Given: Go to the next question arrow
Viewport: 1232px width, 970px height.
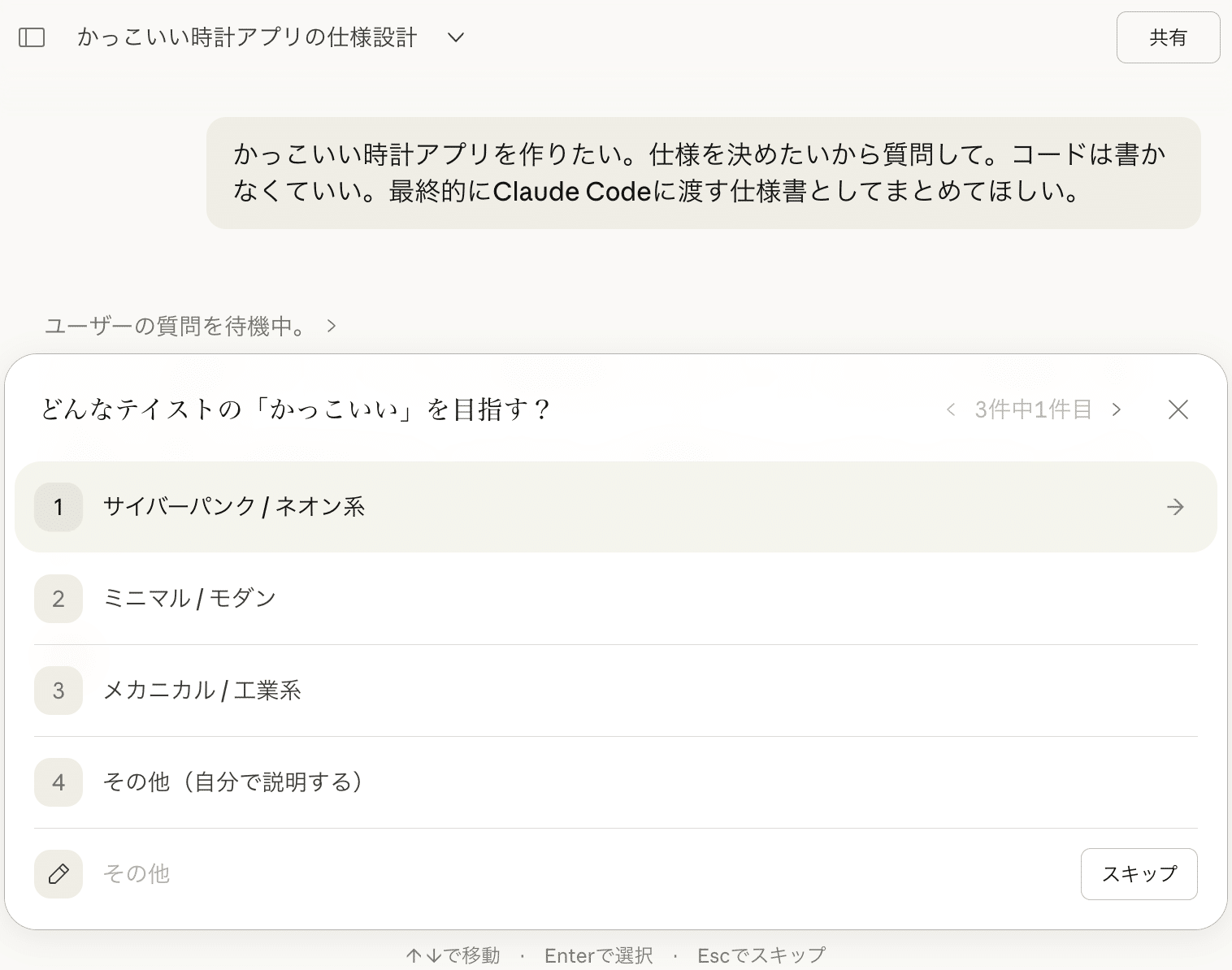Looking at the screenshot, I should coord(1117,409).
